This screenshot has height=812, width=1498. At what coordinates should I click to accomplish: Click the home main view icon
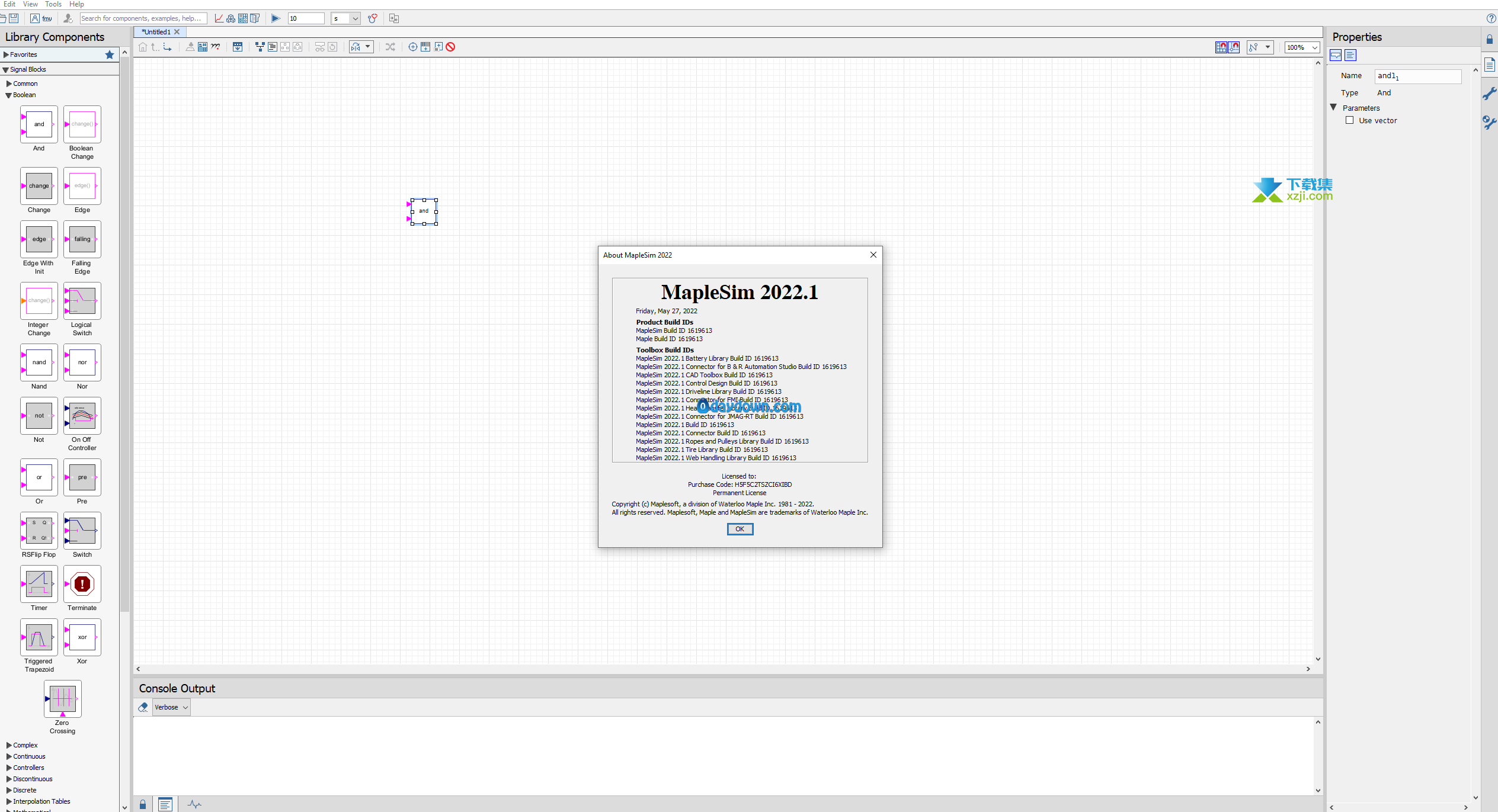(143, 47)
